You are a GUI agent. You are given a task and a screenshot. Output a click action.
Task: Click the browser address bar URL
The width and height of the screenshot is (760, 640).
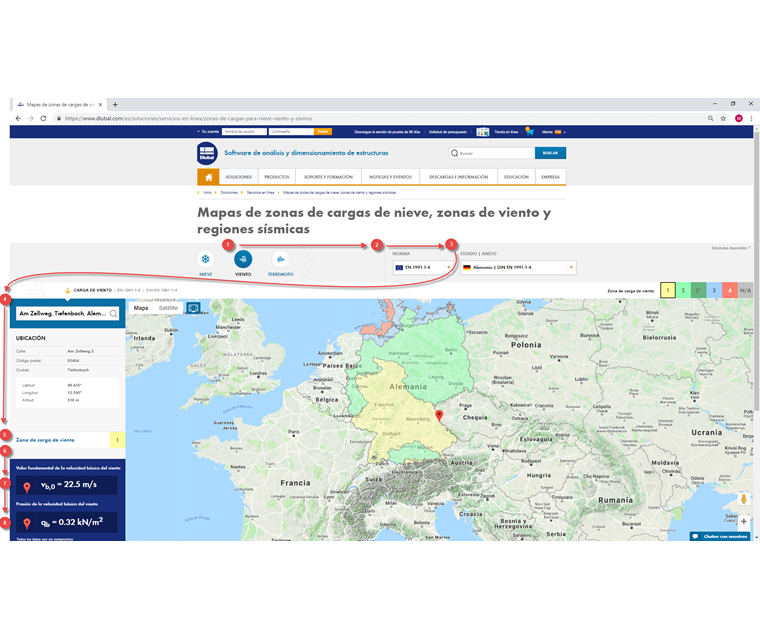click(189, 118)
